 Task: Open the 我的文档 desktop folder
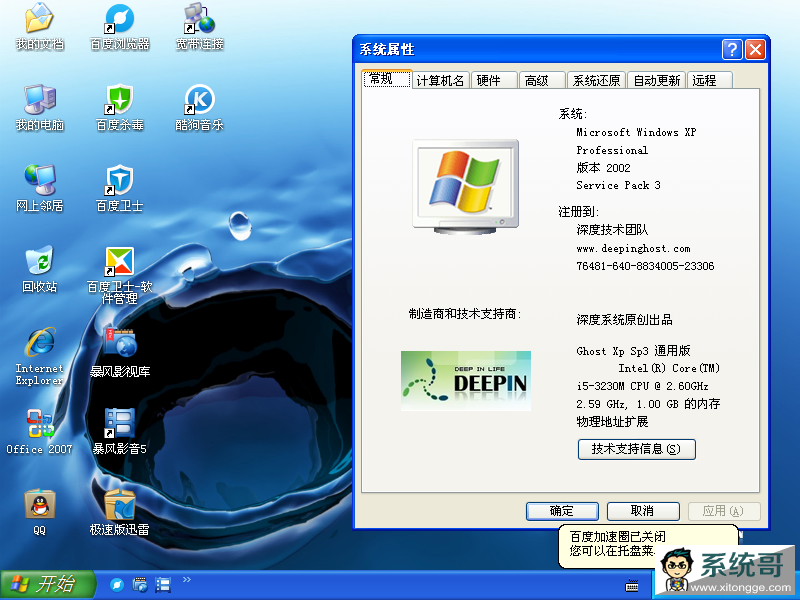(x=39, y=26)
